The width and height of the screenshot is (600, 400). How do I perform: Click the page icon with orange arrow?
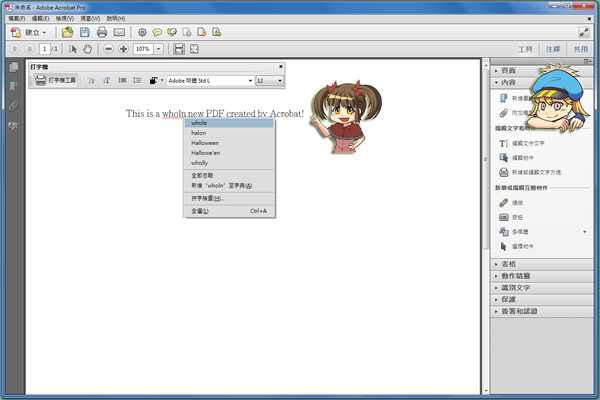(202, 33)
